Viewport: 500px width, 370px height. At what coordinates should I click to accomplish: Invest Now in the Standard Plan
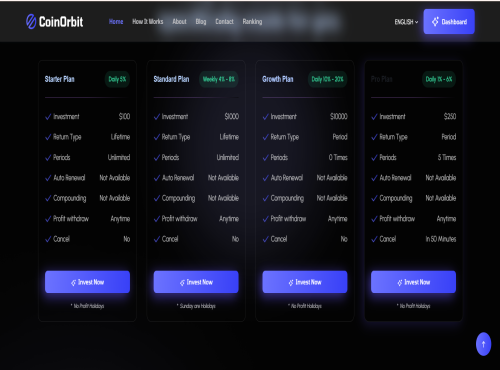point(196,282)
